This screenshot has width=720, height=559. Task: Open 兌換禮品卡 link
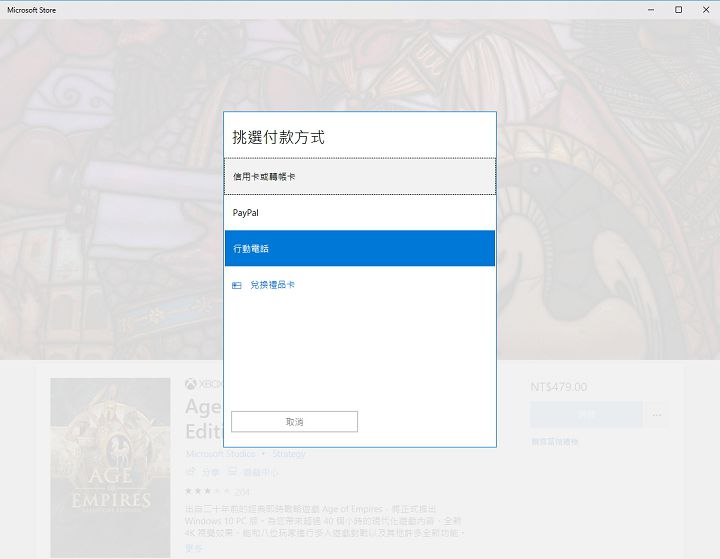272,285
